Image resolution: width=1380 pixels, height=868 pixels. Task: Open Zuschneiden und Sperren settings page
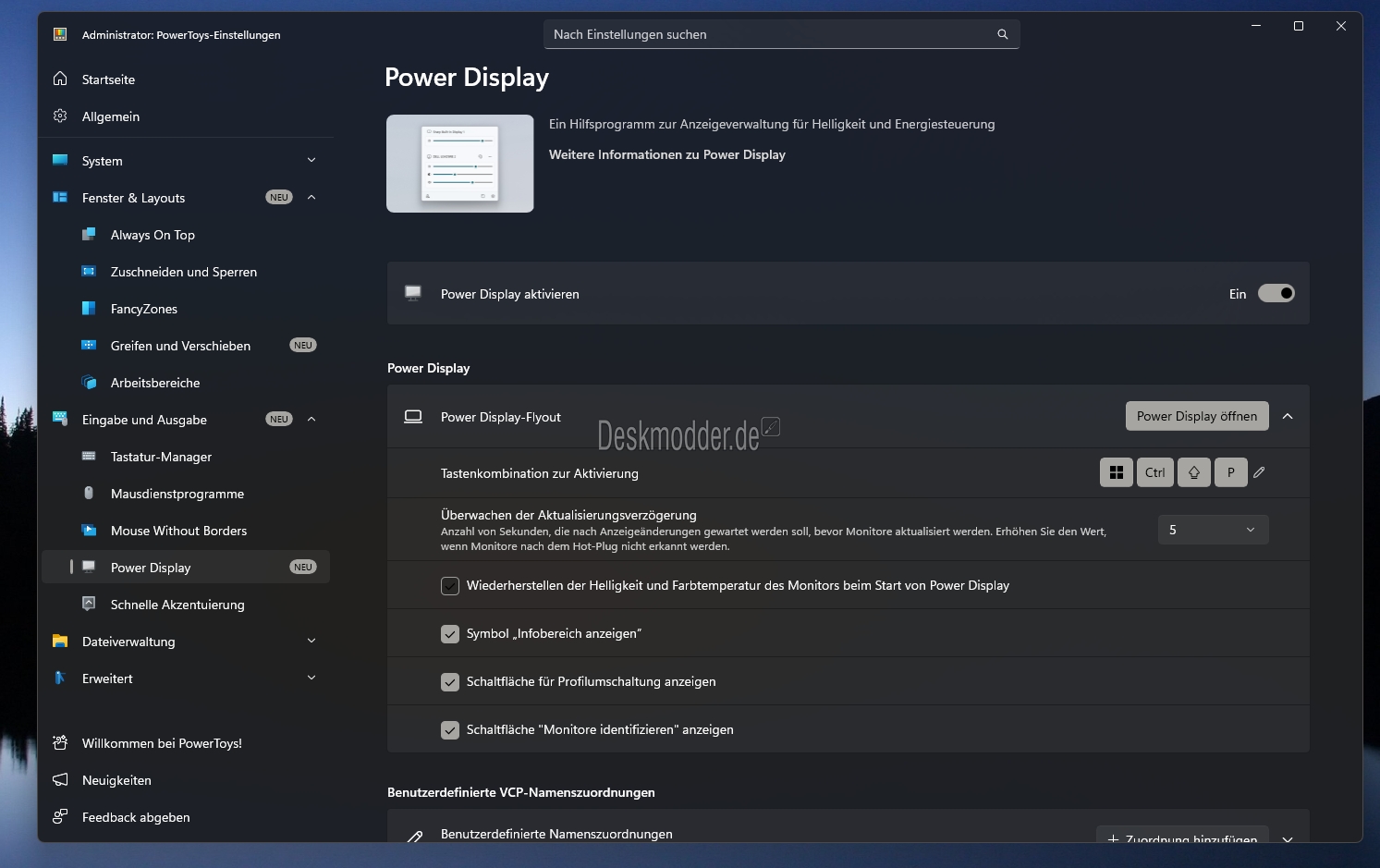click(183, 272)
